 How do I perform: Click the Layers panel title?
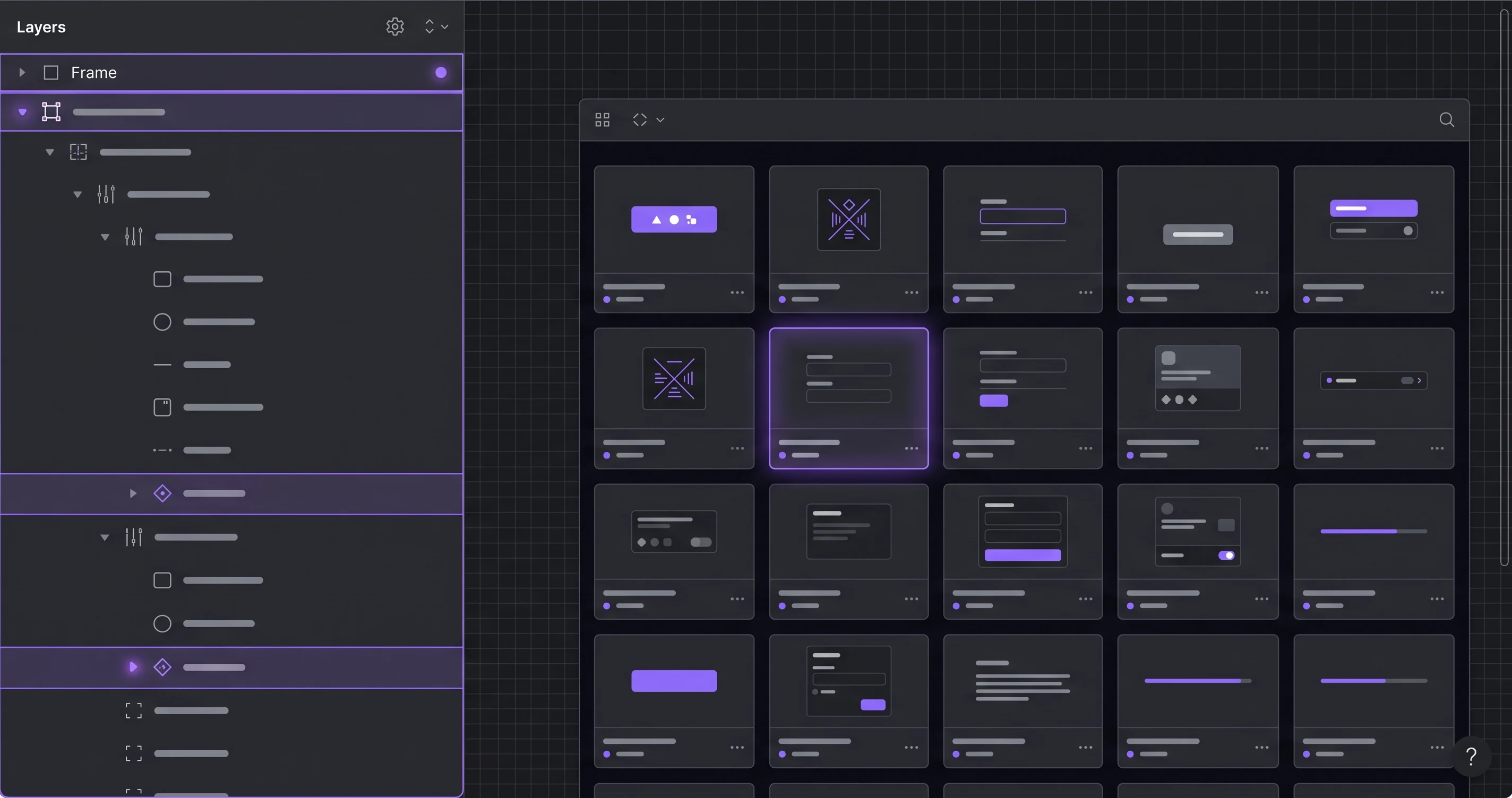(x=41, y=27)
